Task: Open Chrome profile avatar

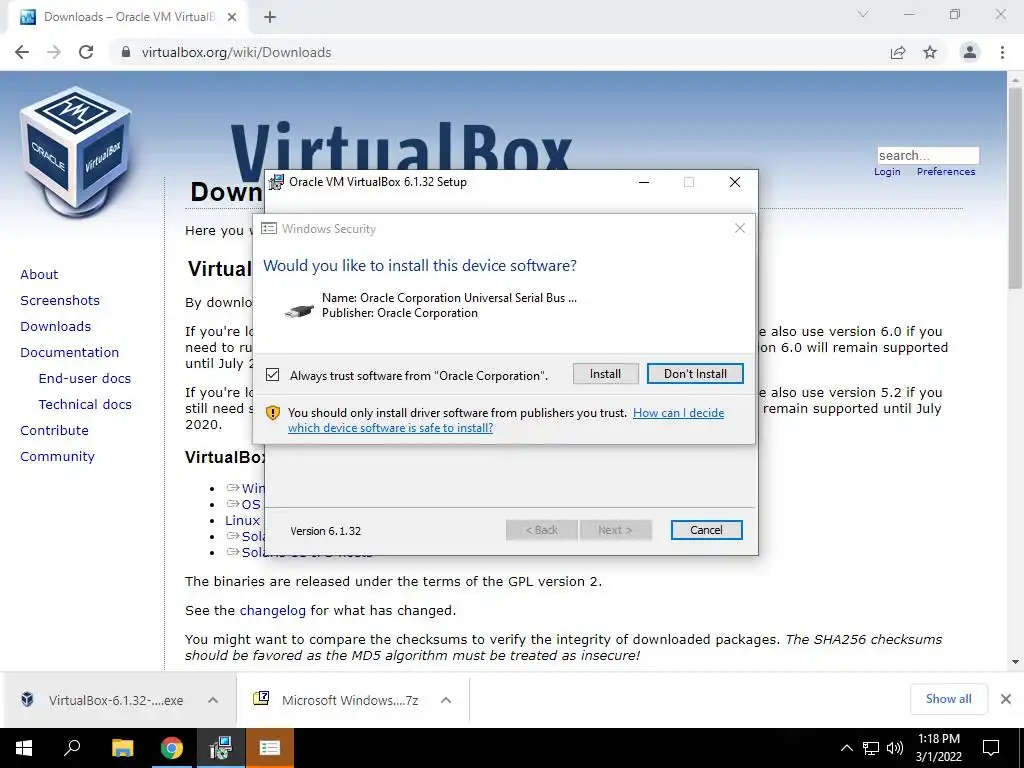Action: point(970,52)
